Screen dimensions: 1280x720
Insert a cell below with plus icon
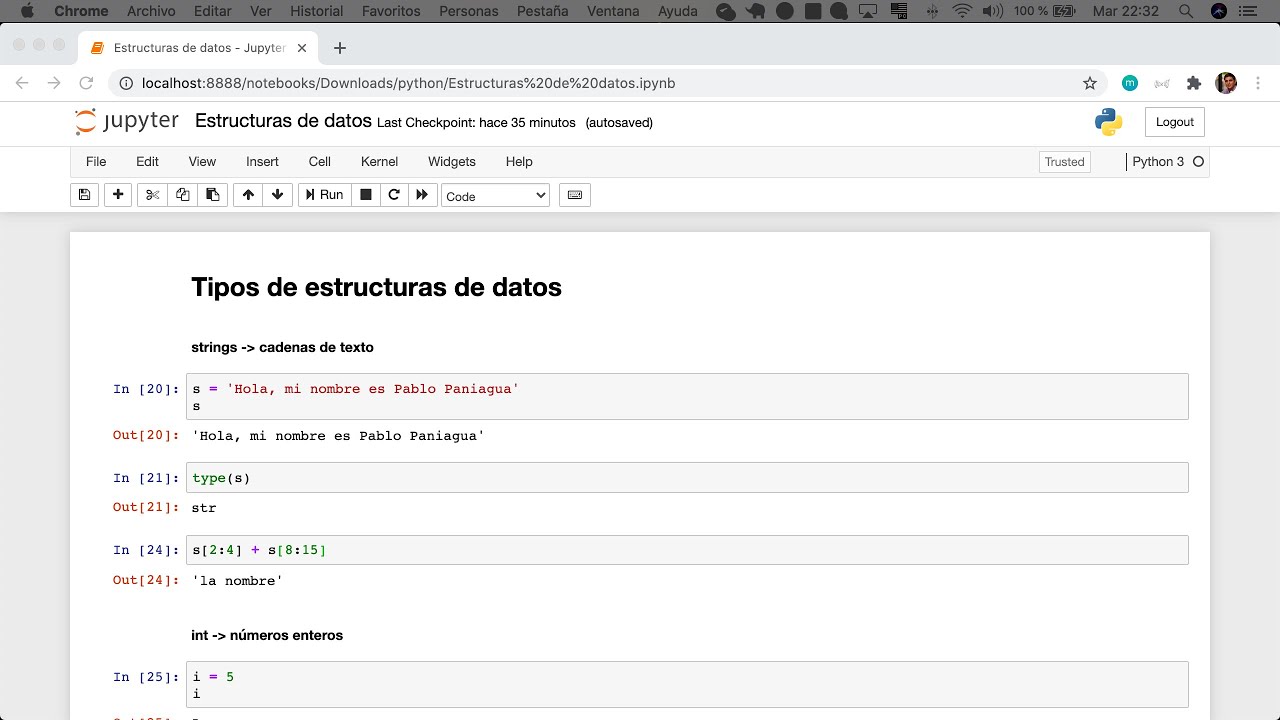point(118,195)
